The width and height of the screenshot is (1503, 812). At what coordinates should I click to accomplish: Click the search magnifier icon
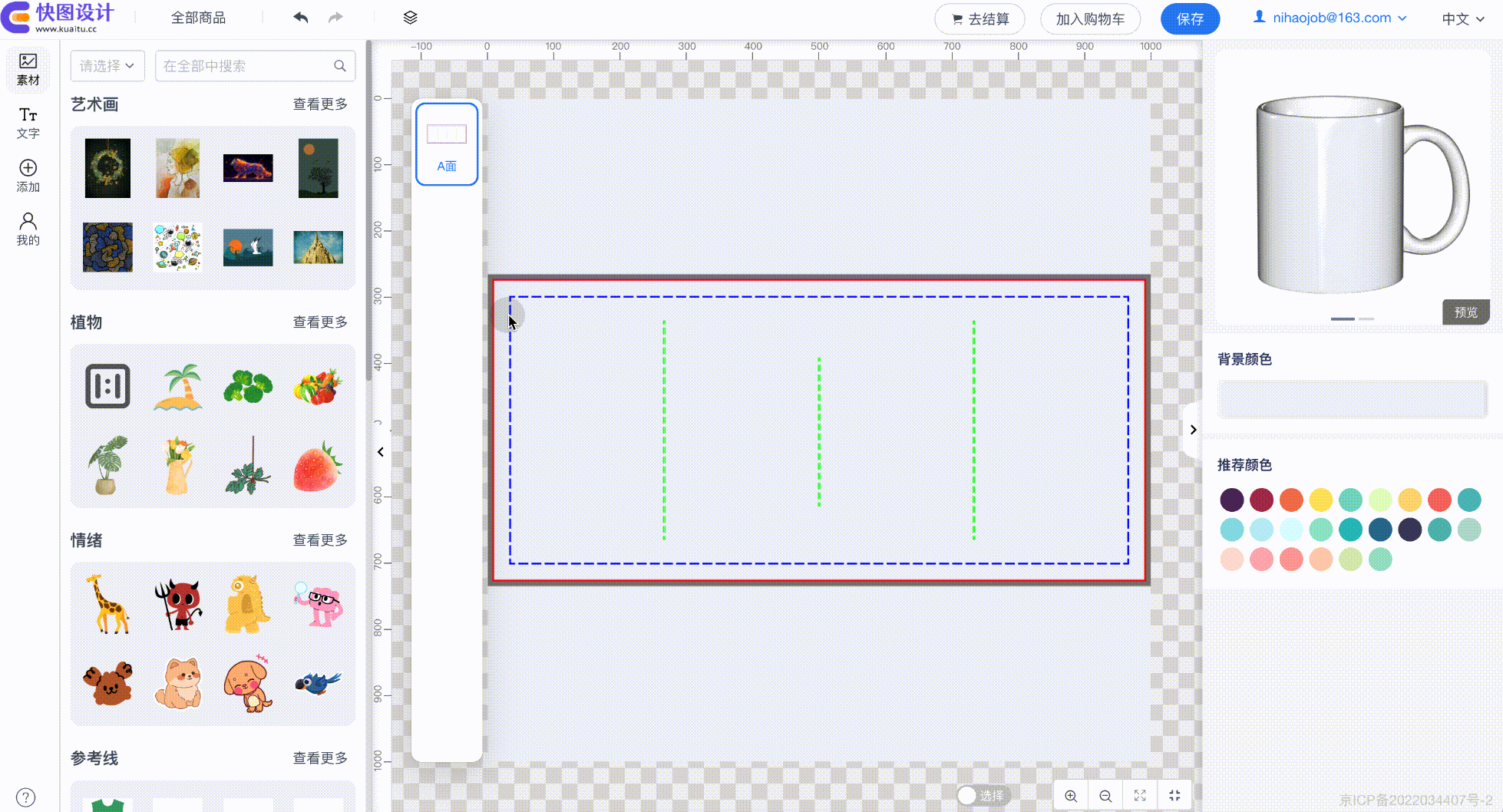[x=339, y=66]
